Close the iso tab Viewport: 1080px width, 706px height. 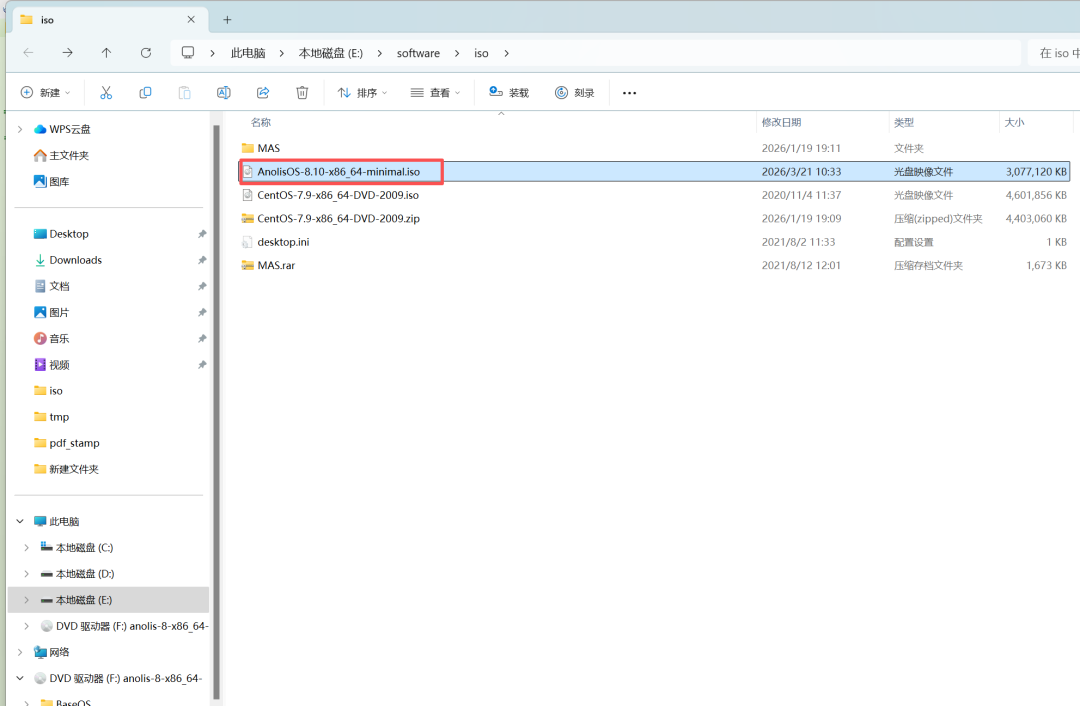tap(191, 19)
